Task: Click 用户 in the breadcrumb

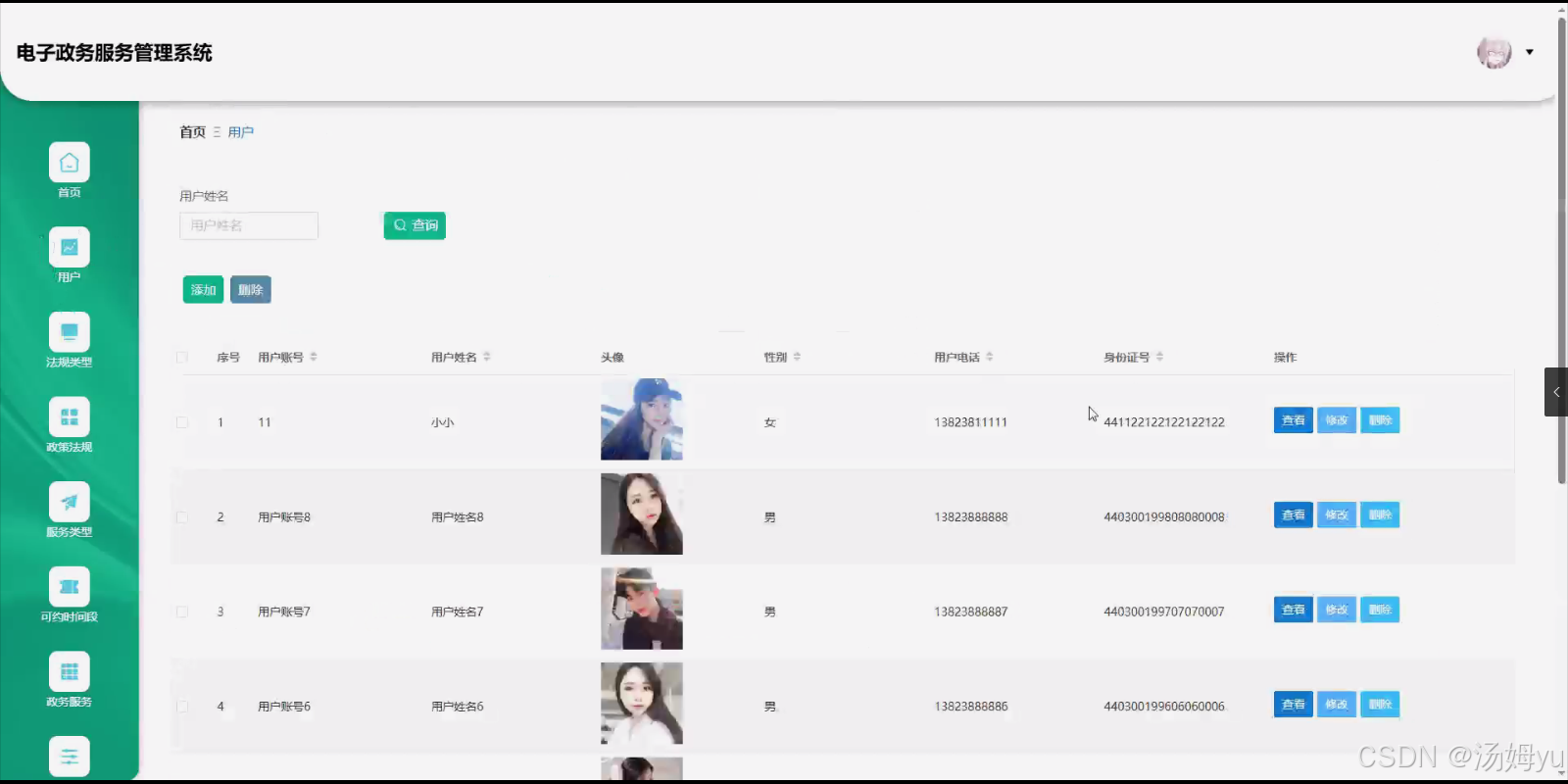Action: [x=241, y=132]
